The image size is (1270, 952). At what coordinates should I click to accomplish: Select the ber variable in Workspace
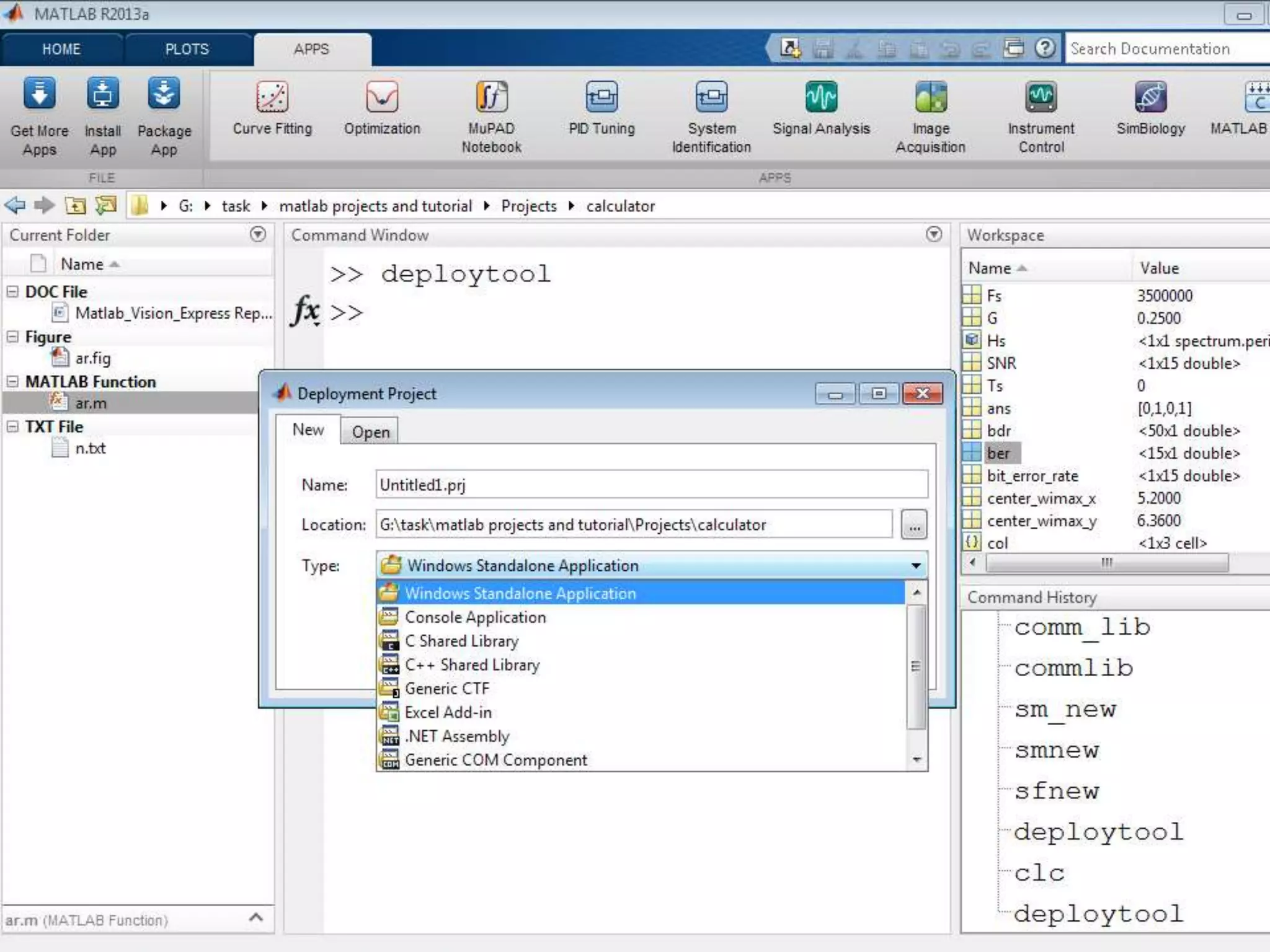(998, 454)
